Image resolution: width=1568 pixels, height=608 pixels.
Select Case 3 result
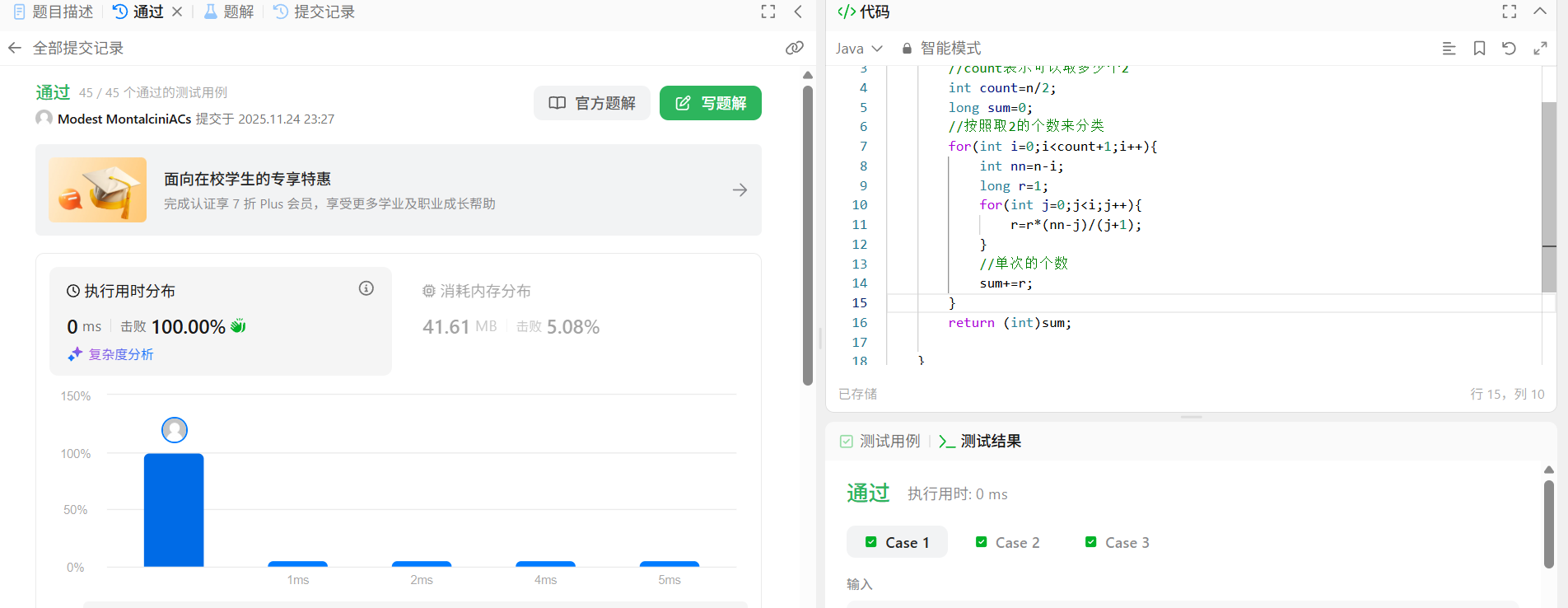coord(1117,542)
